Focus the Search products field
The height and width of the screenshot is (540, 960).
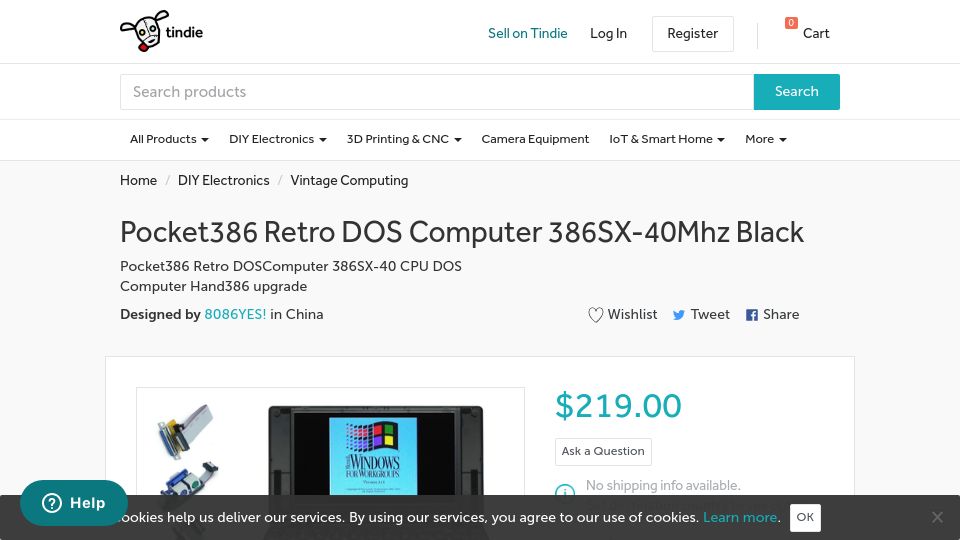pos(437,92)
